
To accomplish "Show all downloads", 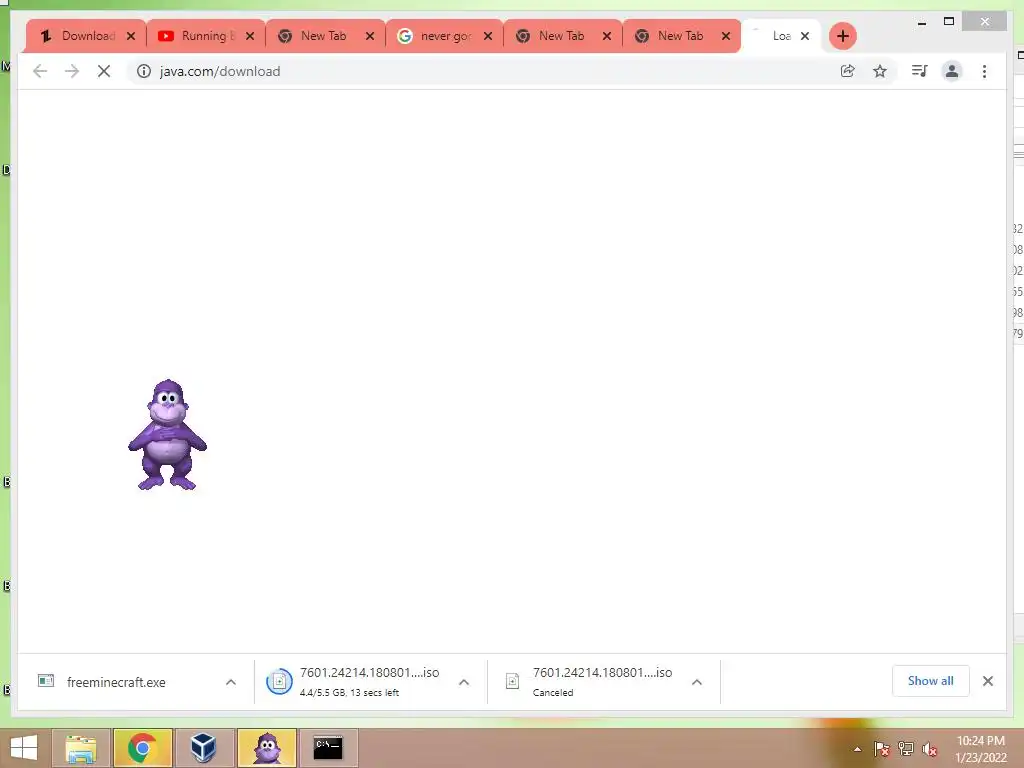I will tap(931, 681).
